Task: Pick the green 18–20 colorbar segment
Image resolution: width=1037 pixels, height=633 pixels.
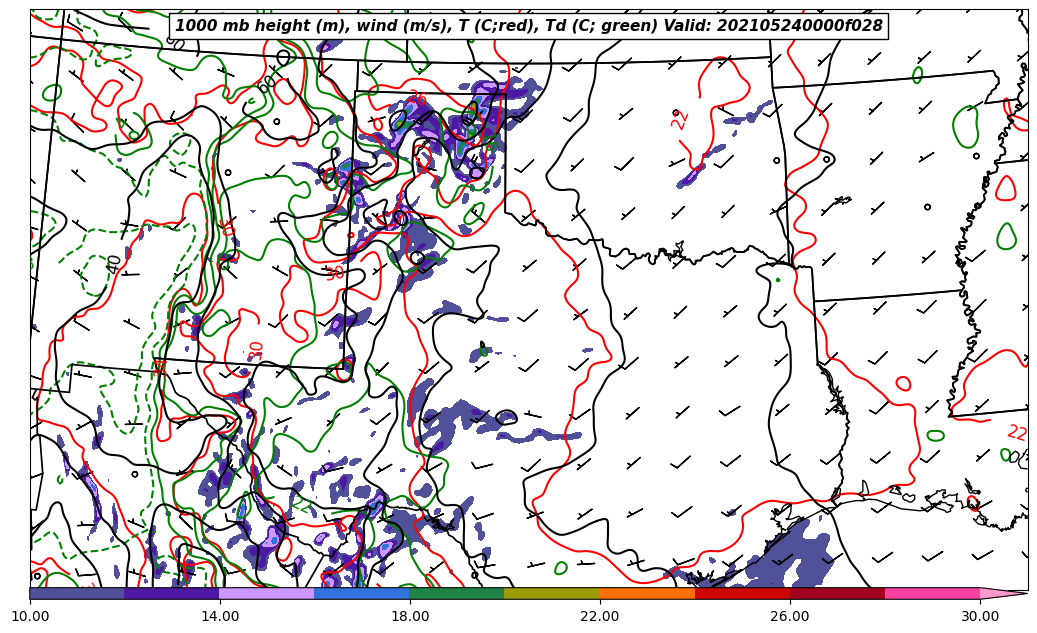Action: pos(457,593)
